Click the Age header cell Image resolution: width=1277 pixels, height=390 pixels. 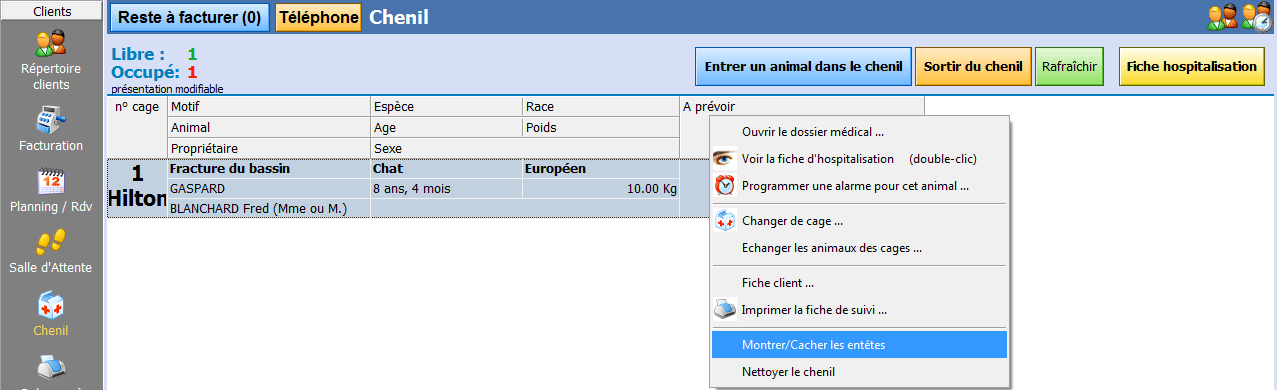[x=446, y=127]
